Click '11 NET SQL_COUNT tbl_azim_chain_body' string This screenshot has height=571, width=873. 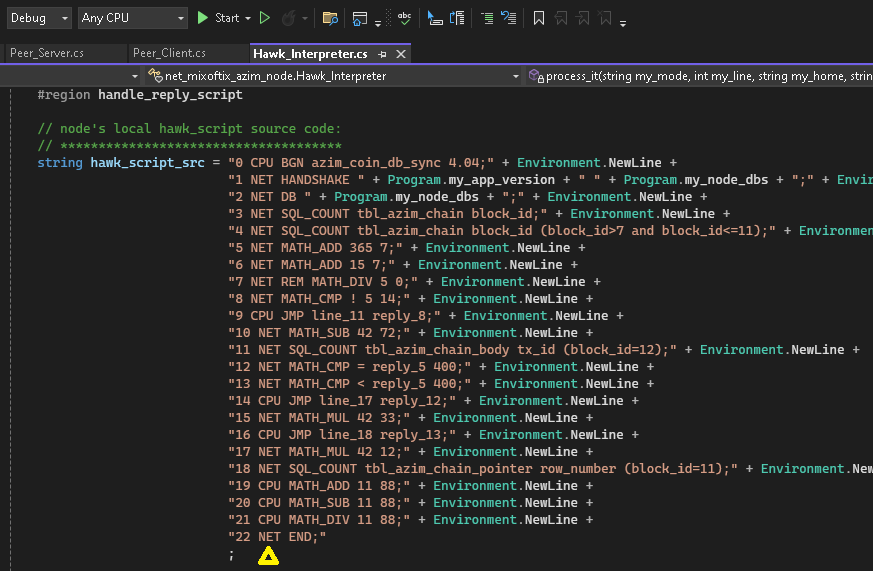pos(452,350)
